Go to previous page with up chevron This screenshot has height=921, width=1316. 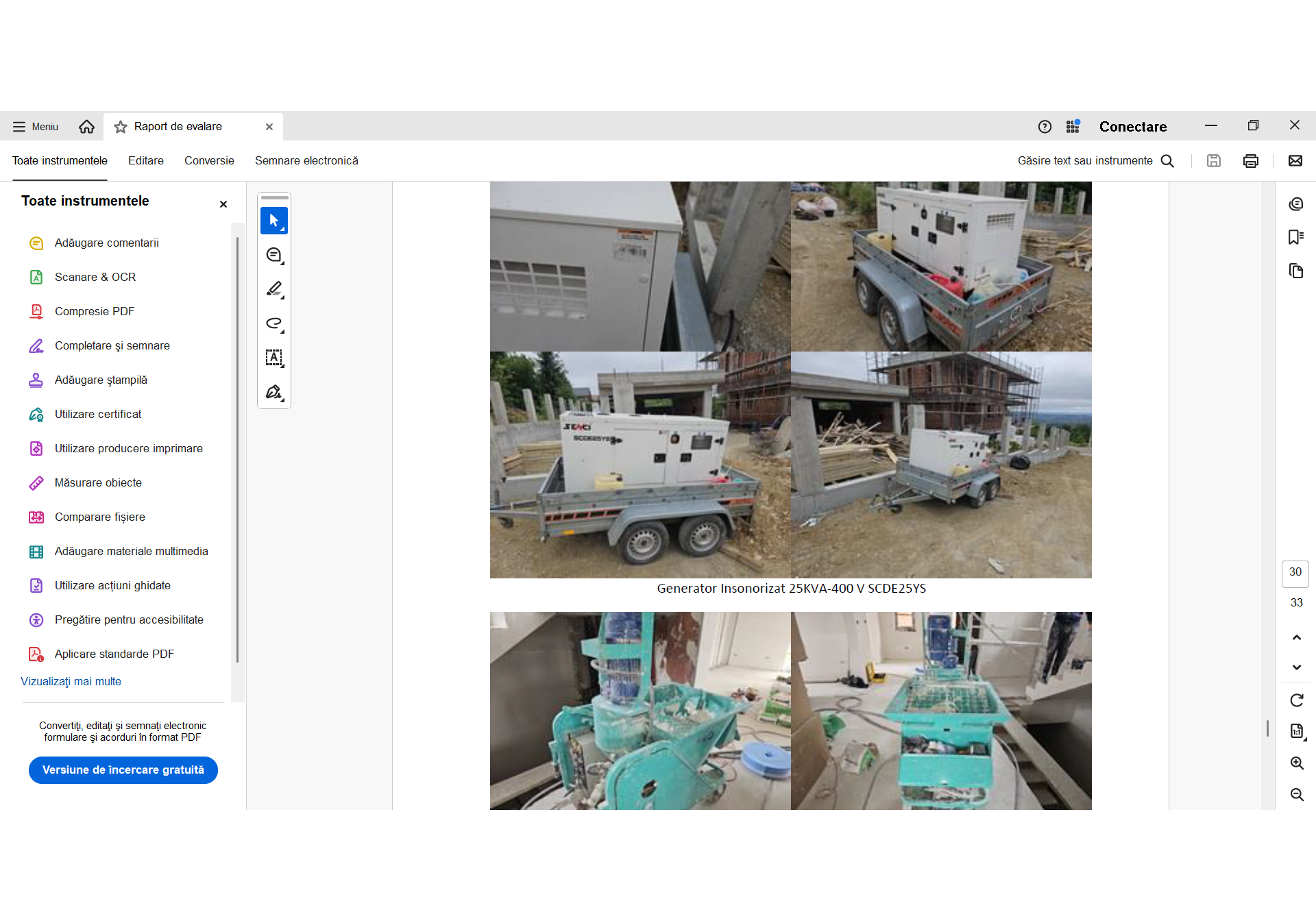tap(1296, 637)
